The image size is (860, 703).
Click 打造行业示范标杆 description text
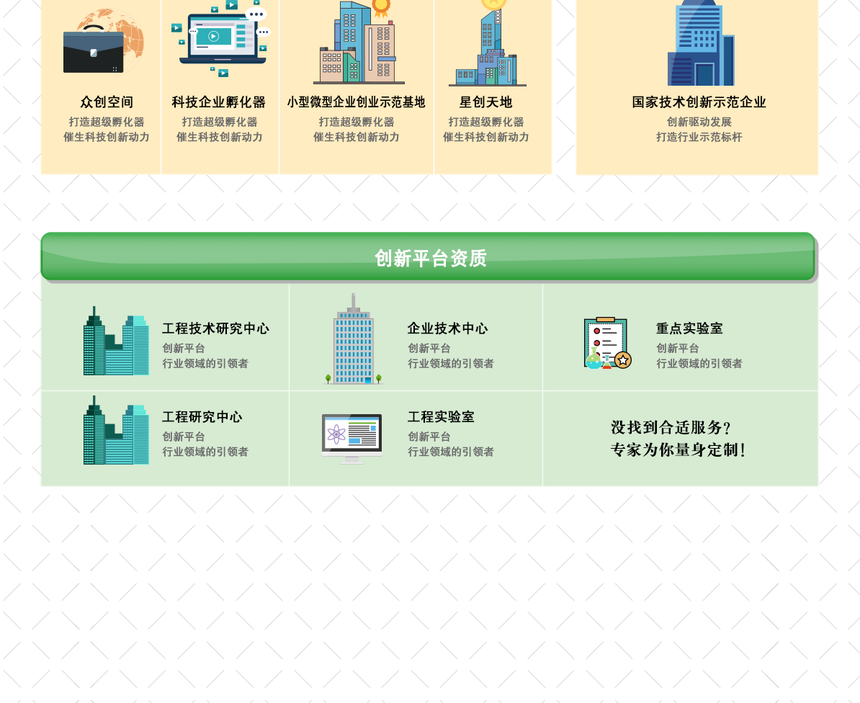(699, 137)
